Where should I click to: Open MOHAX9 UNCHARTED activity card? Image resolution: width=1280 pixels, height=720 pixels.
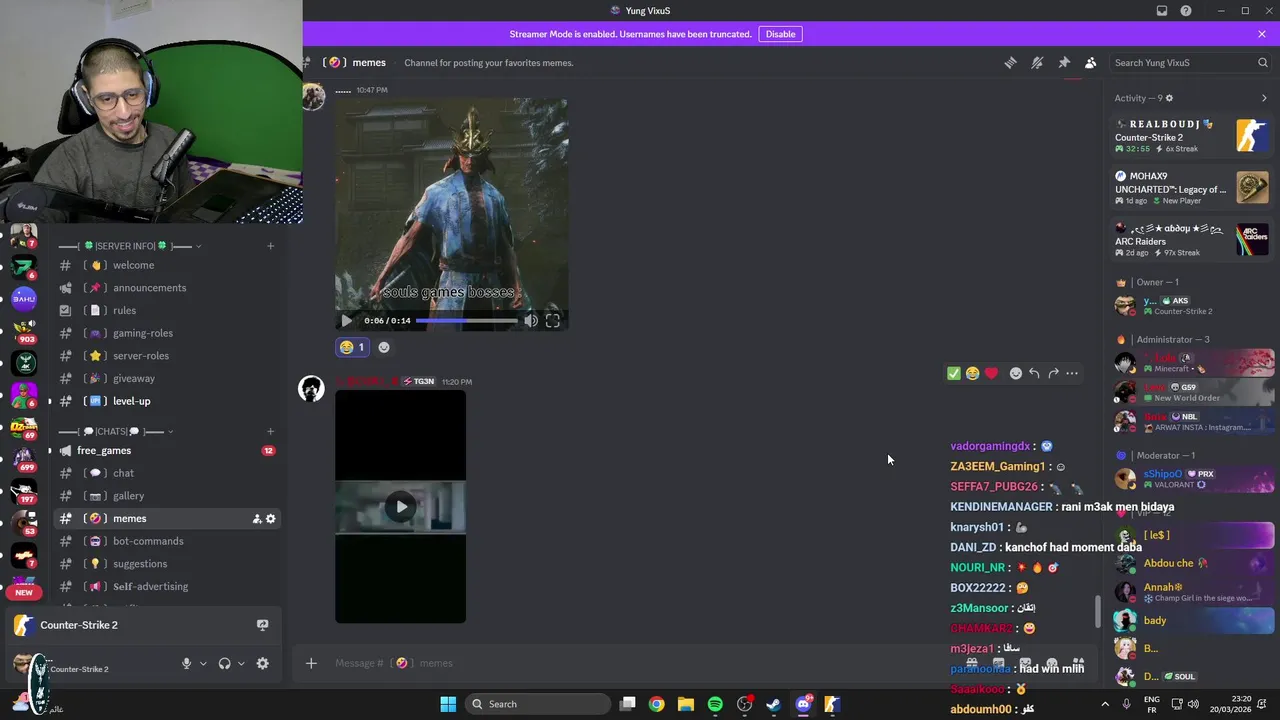point(1192,188)
